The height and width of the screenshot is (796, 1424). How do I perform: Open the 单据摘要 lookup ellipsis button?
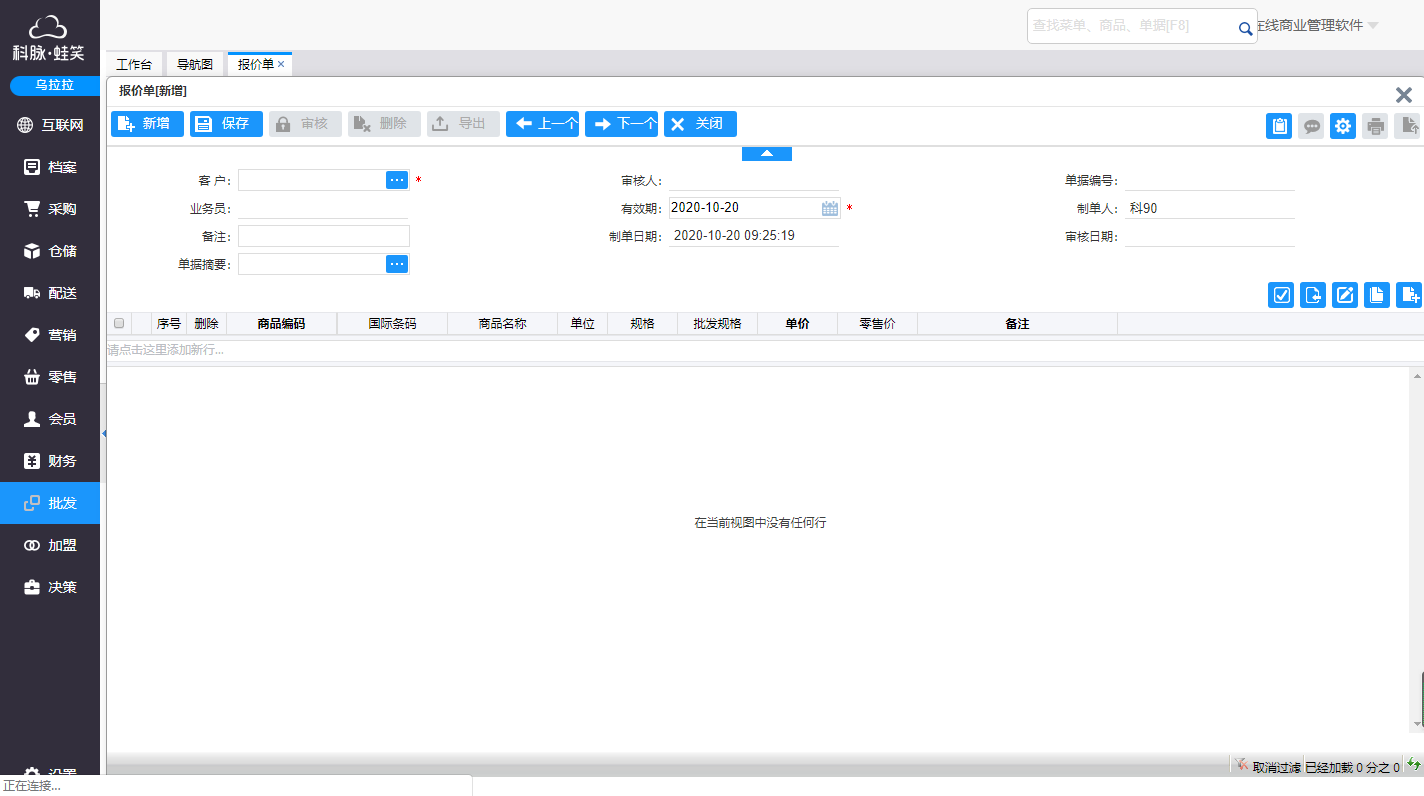397,264
